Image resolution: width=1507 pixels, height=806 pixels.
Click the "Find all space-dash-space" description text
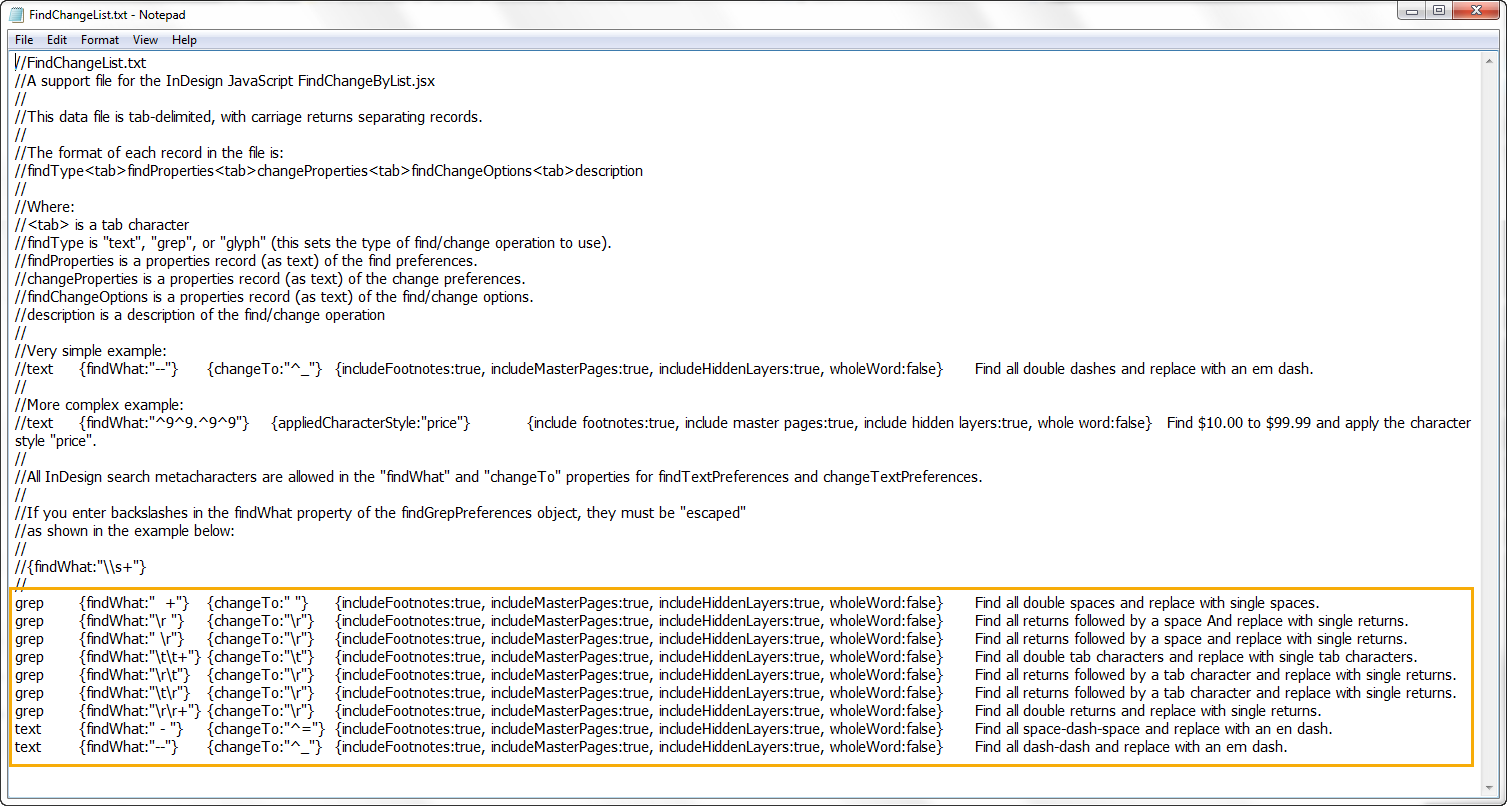[1152, 729]
